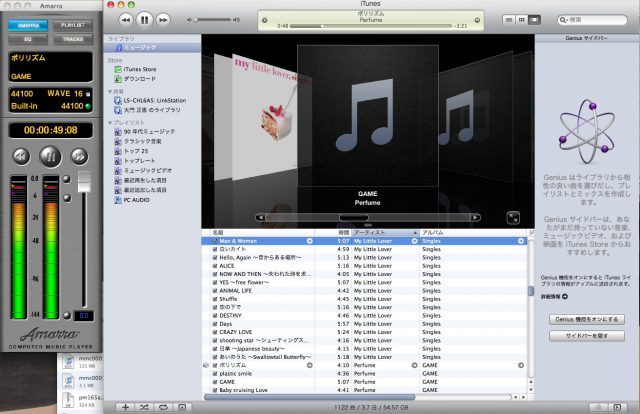Select the plastic smile track row
Screen dimensions: 640x414
[x=365, y=374]
